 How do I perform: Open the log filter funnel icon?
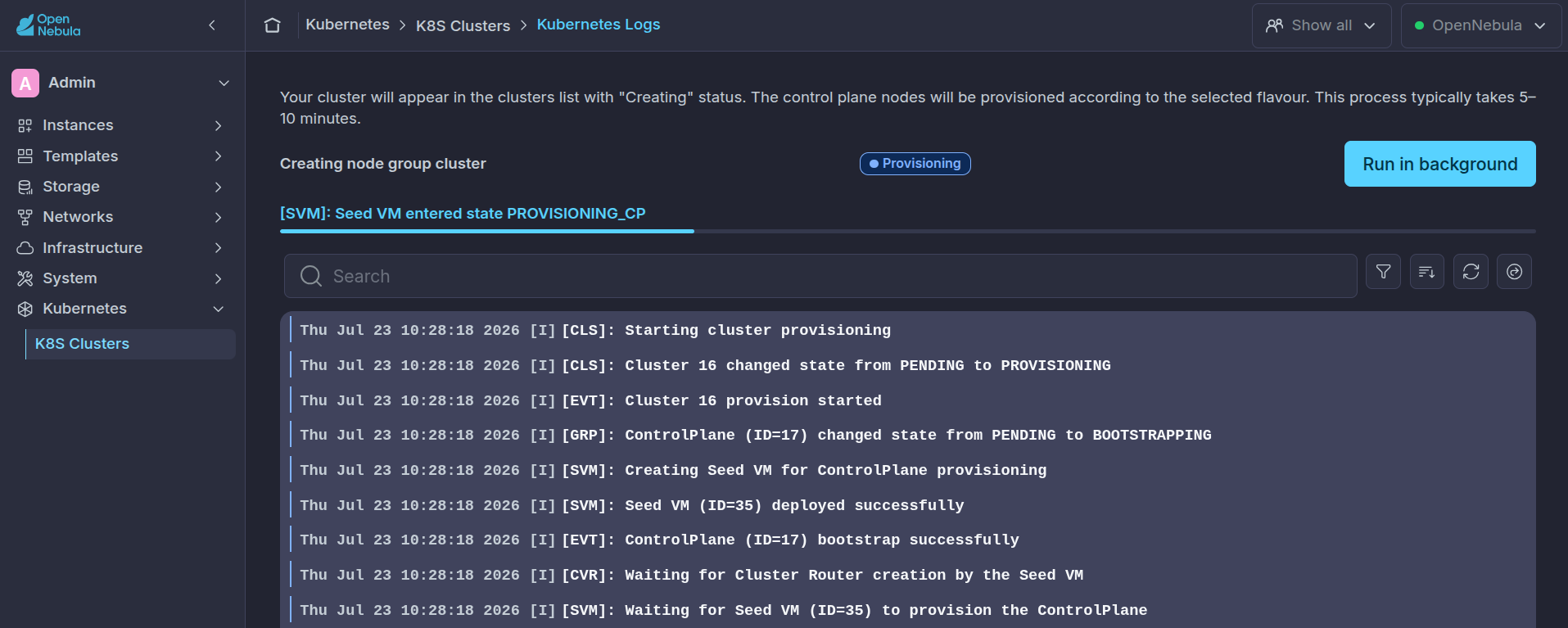[1384, 272]
